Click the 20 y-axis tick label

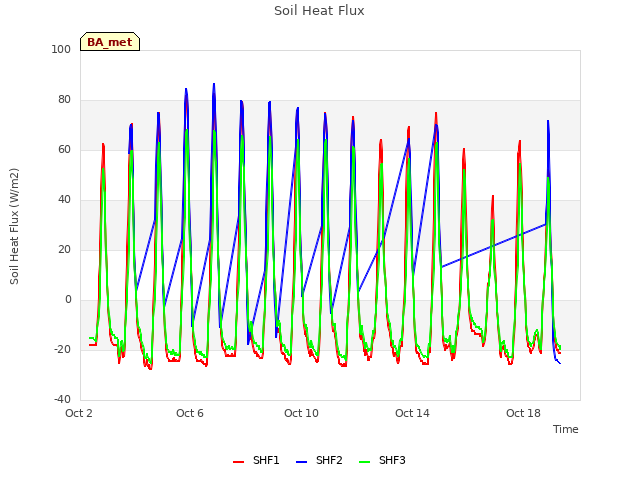point(64,249)
